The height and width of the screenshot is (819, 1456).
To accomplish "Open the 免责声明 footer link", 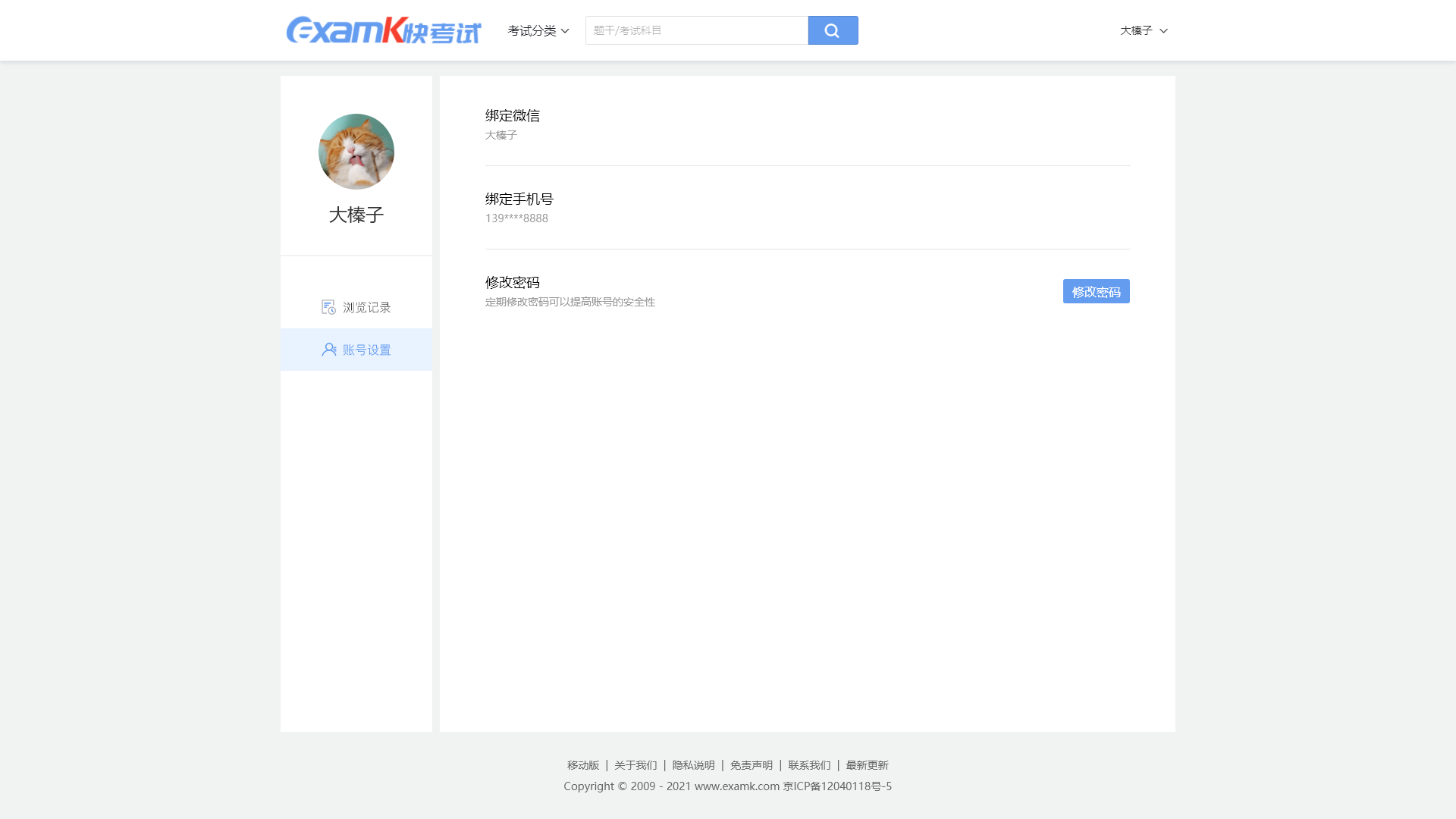I will click(752, 765).
